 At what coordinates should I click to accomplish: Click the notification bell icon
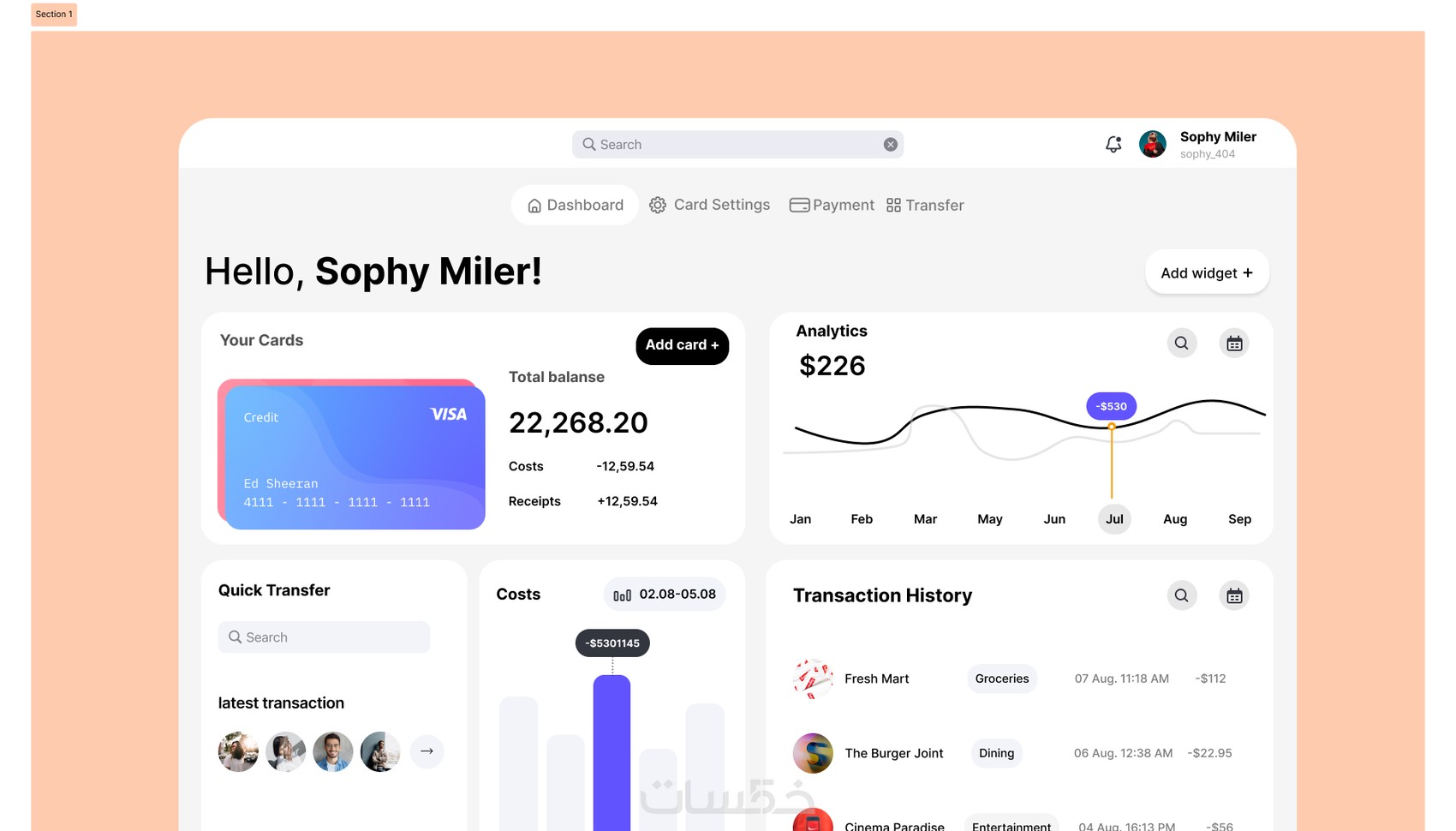(1113, 144)
